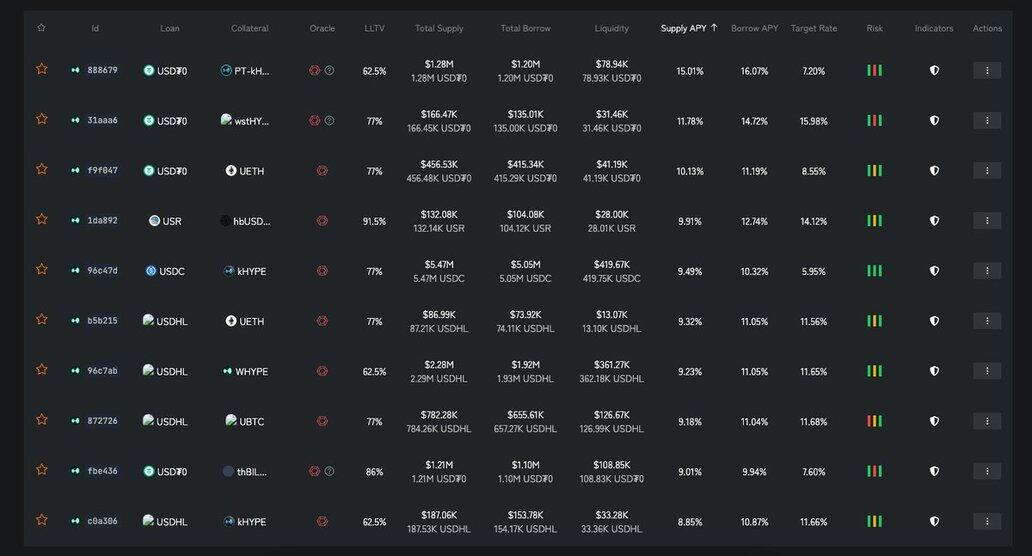Click the favorites star column header
1032x556 pixels.
coord(41,28)
